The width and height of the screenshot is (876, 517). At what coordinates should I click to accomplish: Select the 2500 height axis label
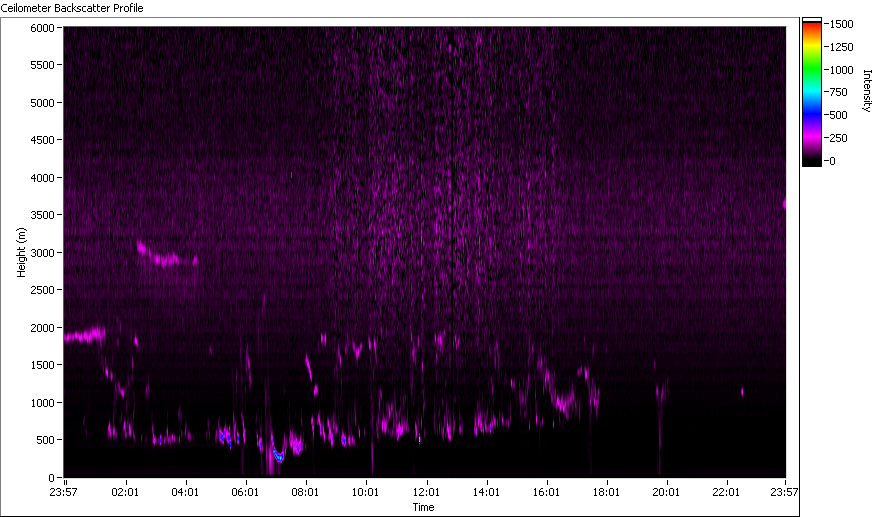pos(42,290)
